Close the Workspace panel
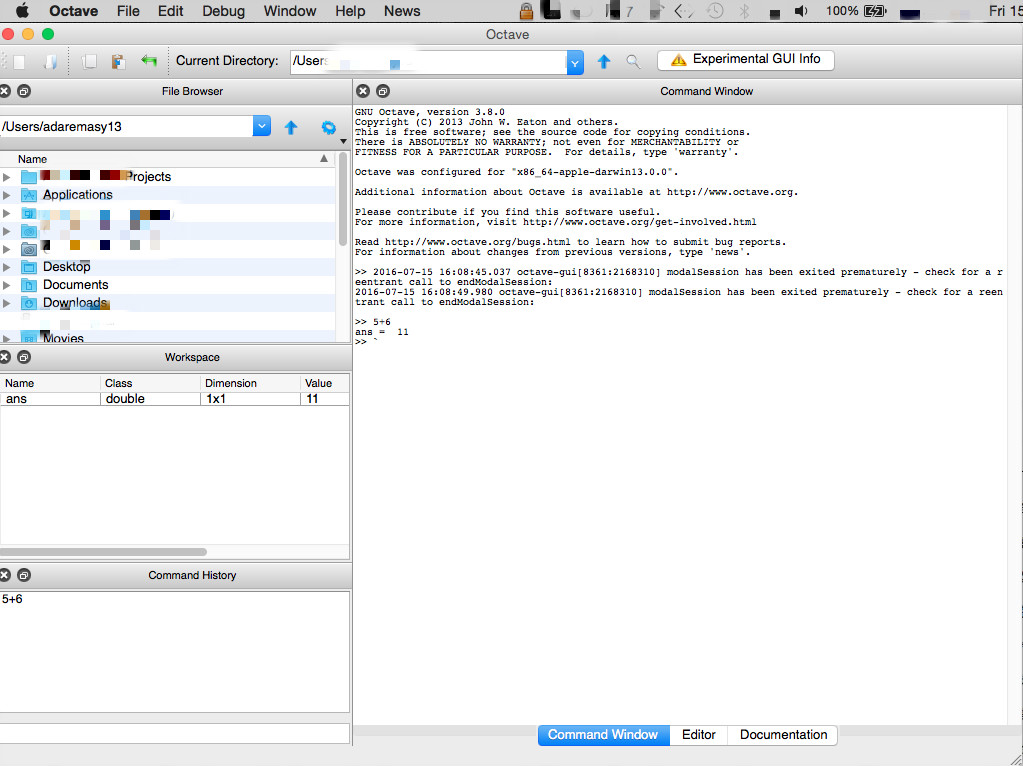 pos(5,357)
